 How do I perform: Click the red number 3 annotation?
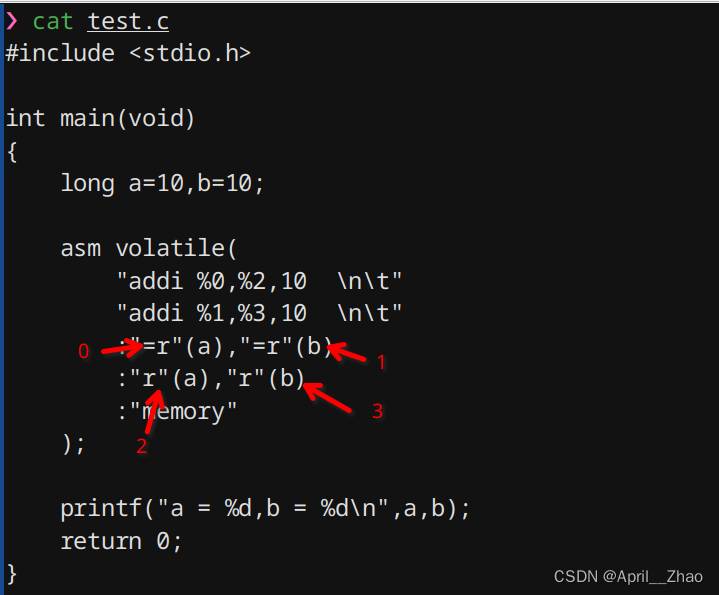pyautogui.click(x=377, y=411)
